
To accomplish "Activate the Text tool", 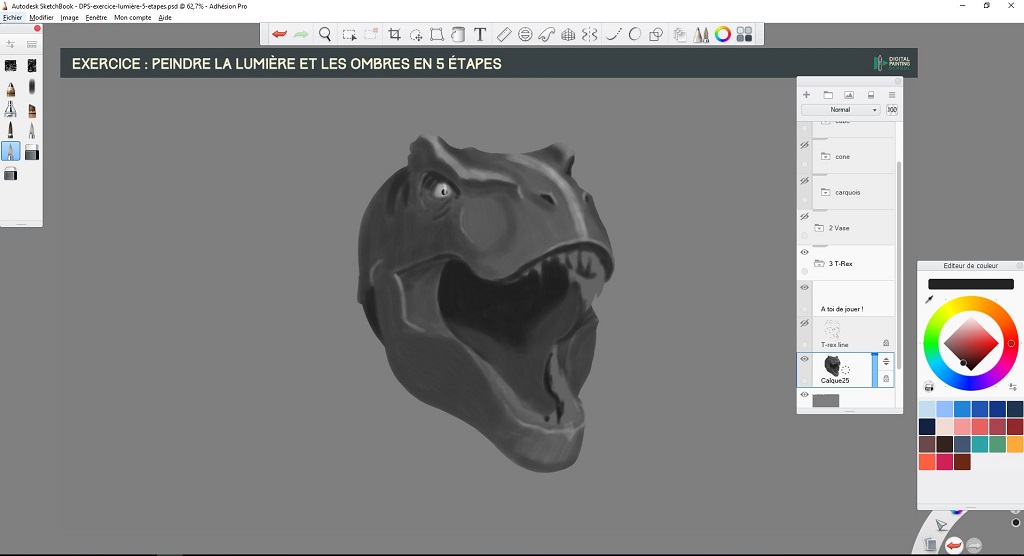I will (480, 35).
